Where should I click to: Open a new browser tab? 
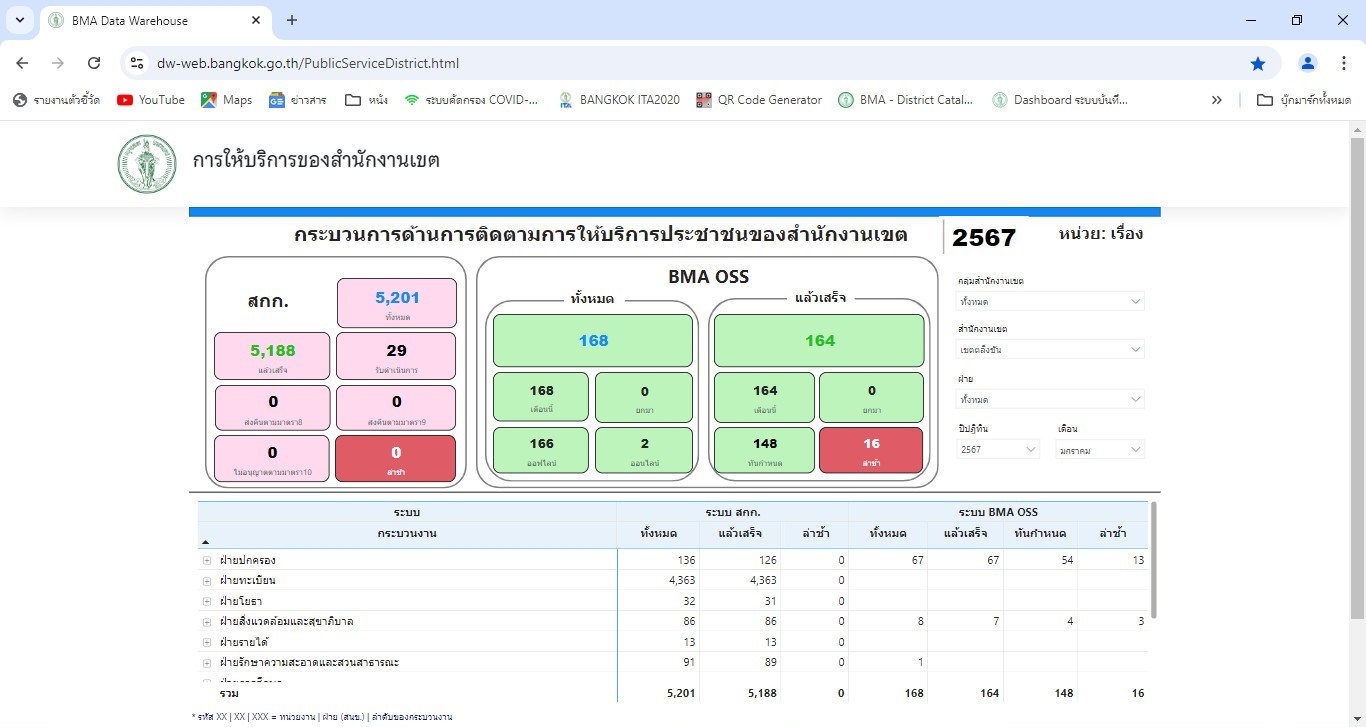292,20
